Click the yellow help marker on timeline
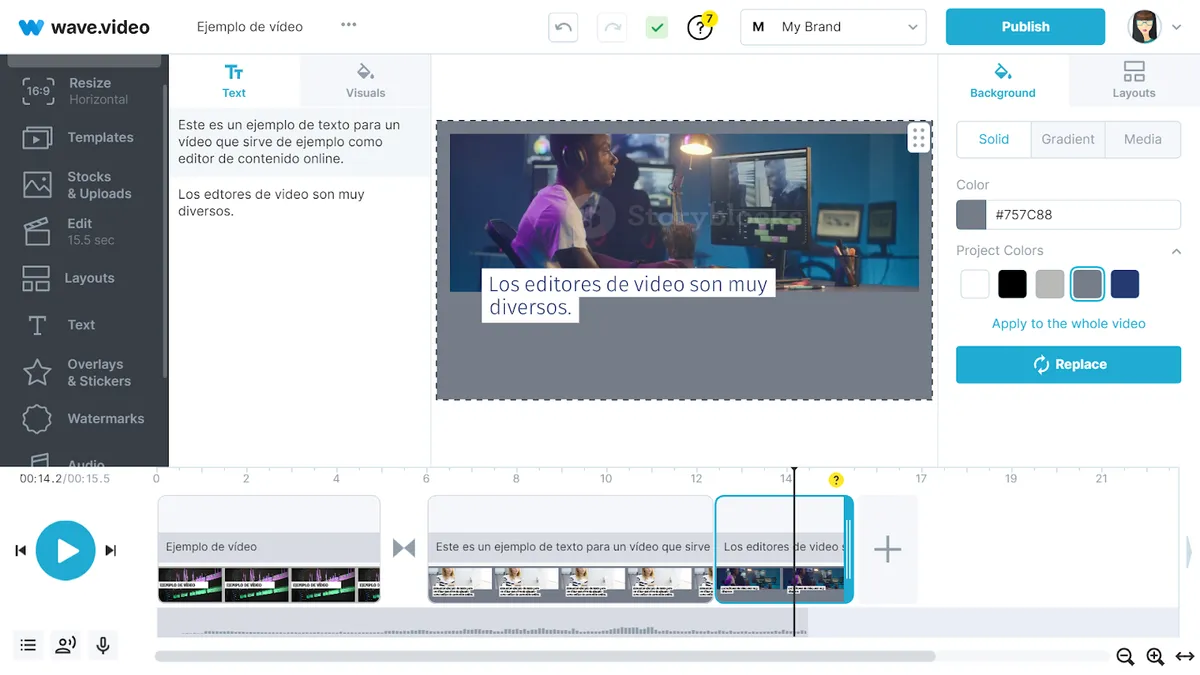 tap(837, 480)
